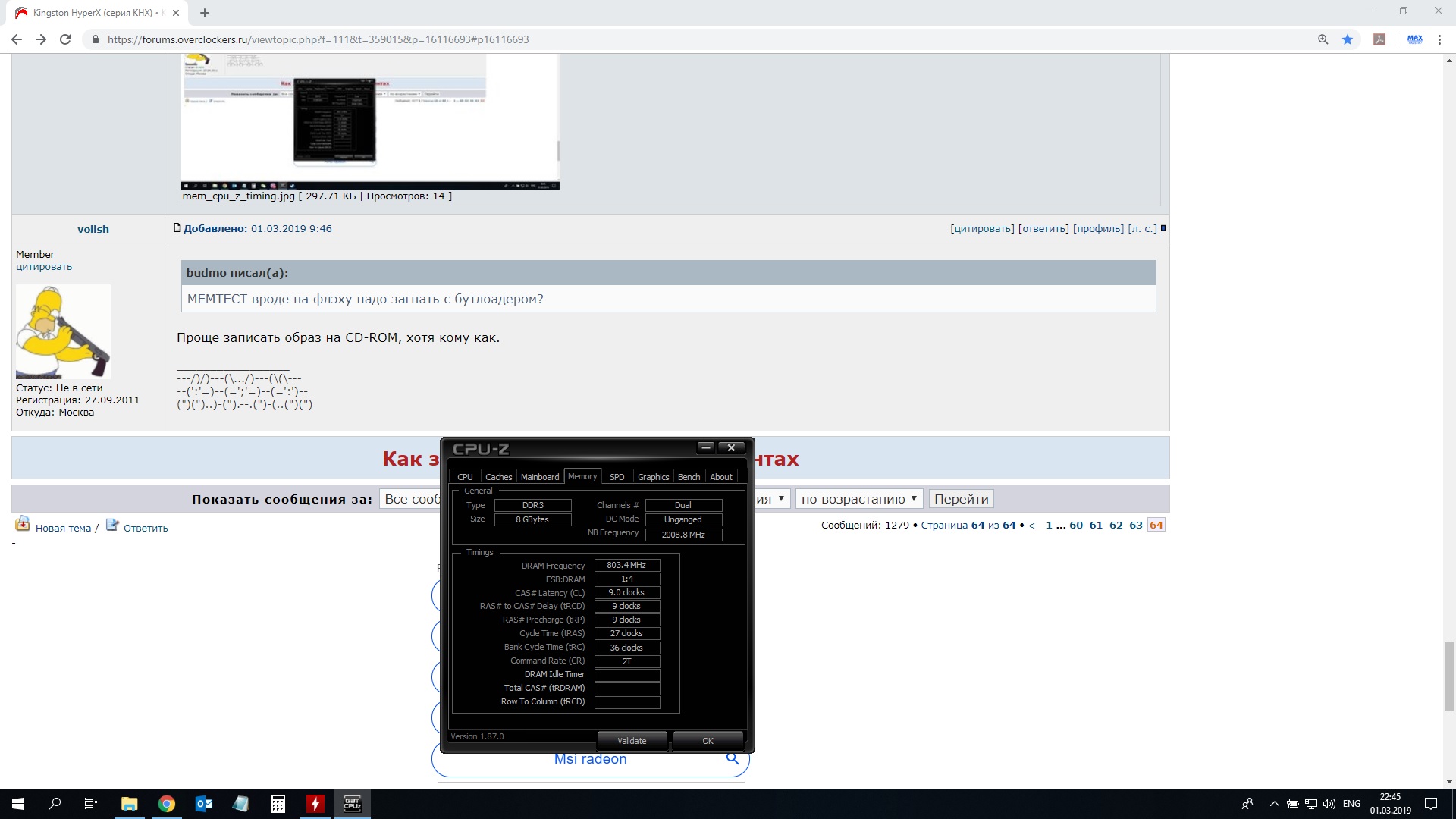The width and height of the screenshot is (1456, 819).
Task: Click the bookmark star icon
Action: tap(1348, 39)
